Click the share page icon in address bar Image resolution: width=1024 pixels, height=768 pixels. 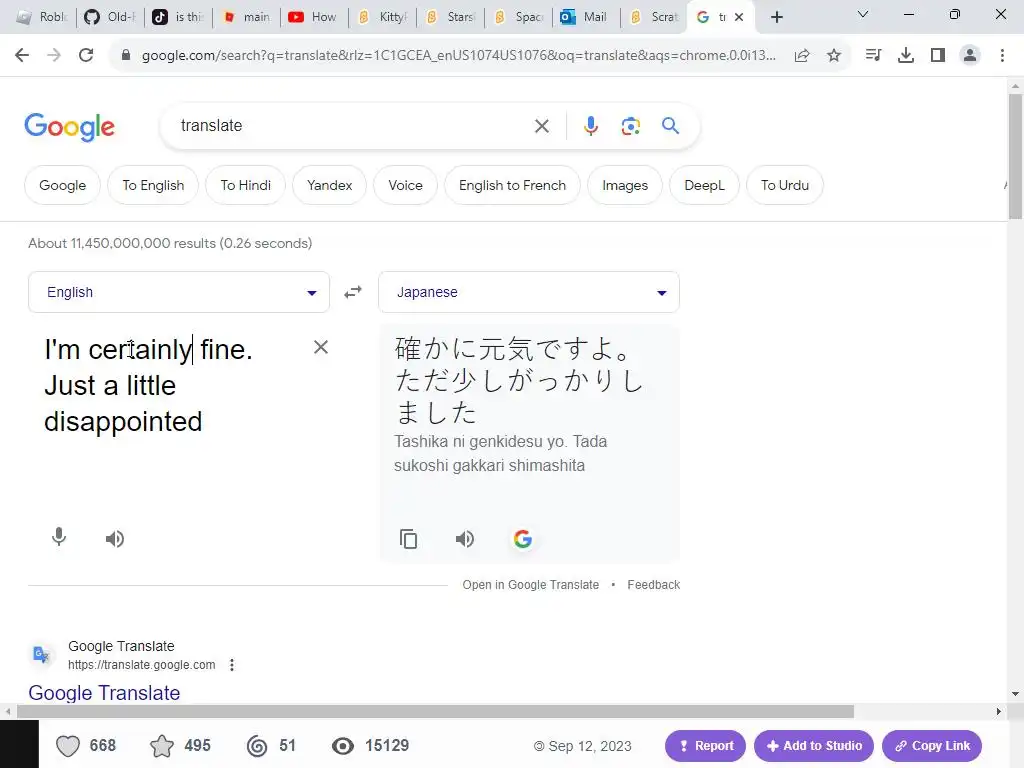click(802, 56)
